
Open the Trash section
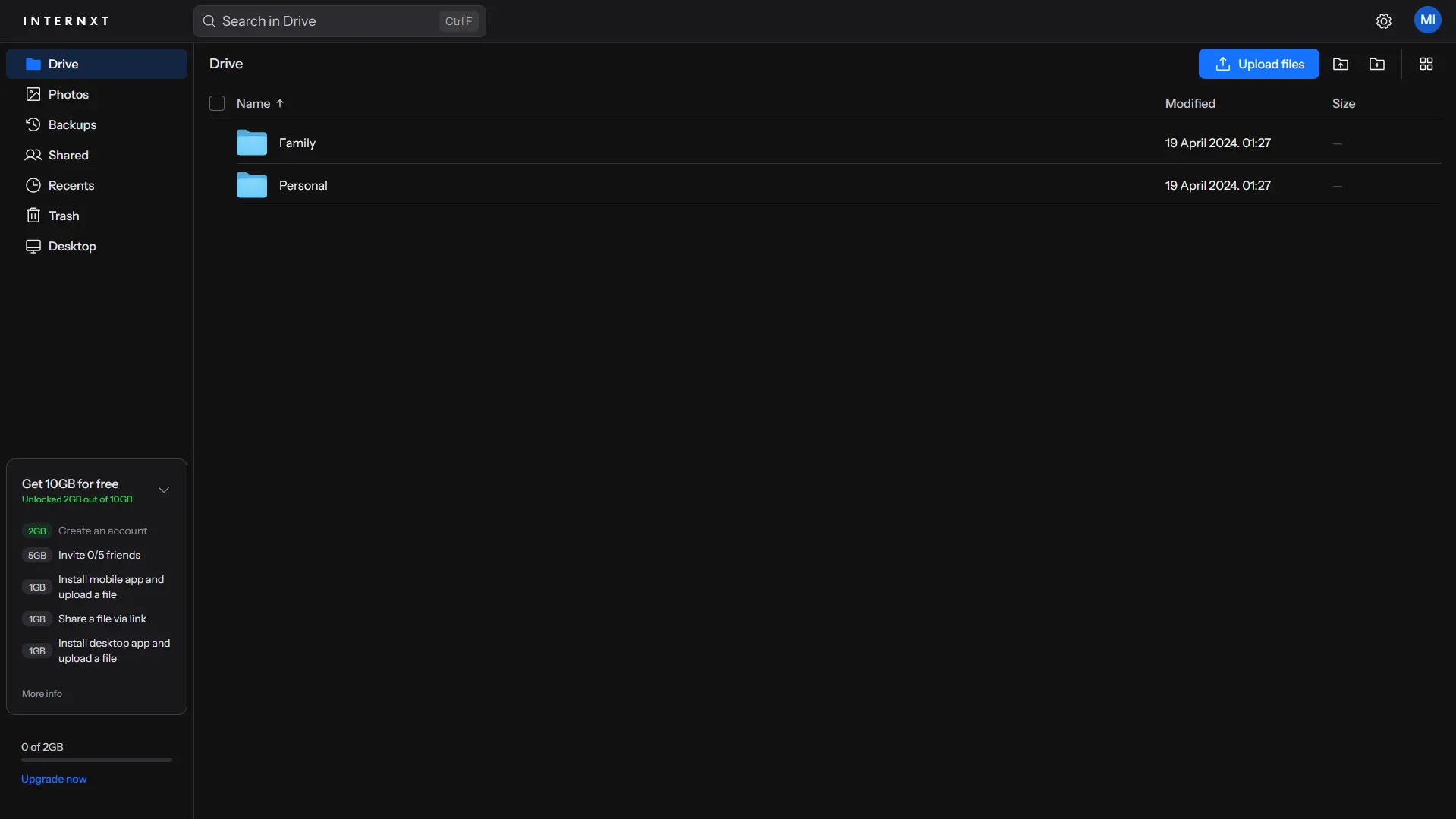64,216
